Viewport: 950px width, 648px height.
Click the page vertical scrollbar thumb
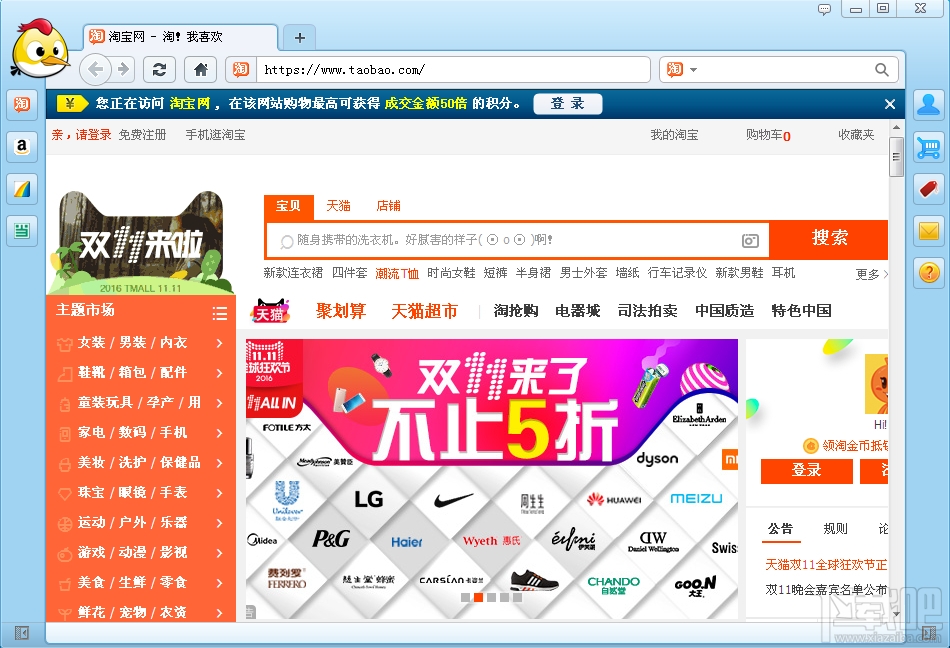896,157
